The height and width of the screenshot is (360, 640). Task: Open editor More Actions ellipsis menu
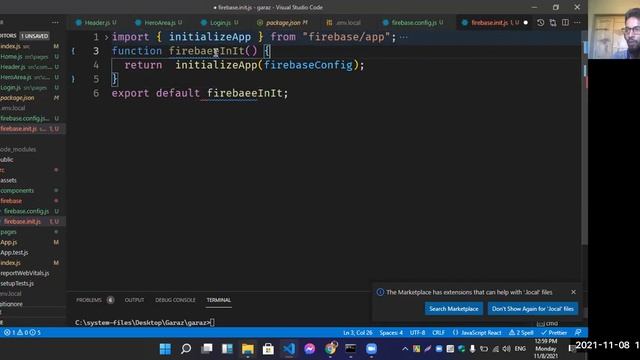click(577, 23)
